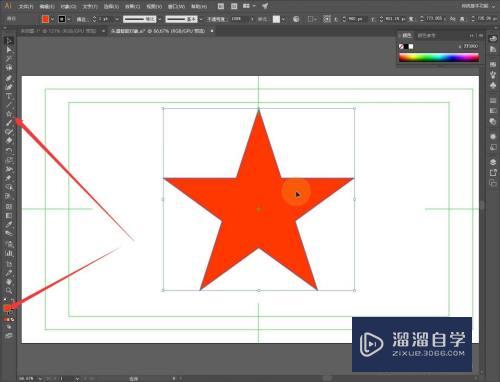Click the red fill swatch in control bar
The width and height of the screenshot is (500, 382).
45,19
